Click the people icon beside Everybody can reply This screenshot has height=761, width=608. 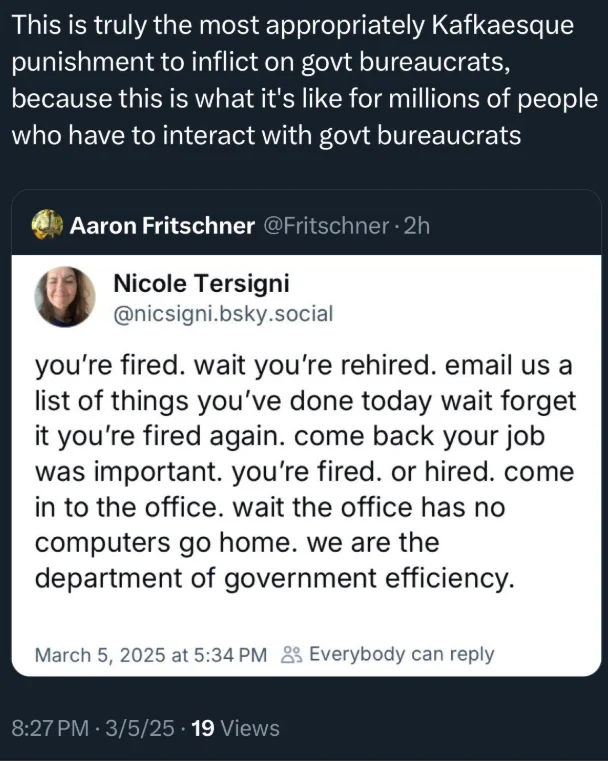(292, 655)
